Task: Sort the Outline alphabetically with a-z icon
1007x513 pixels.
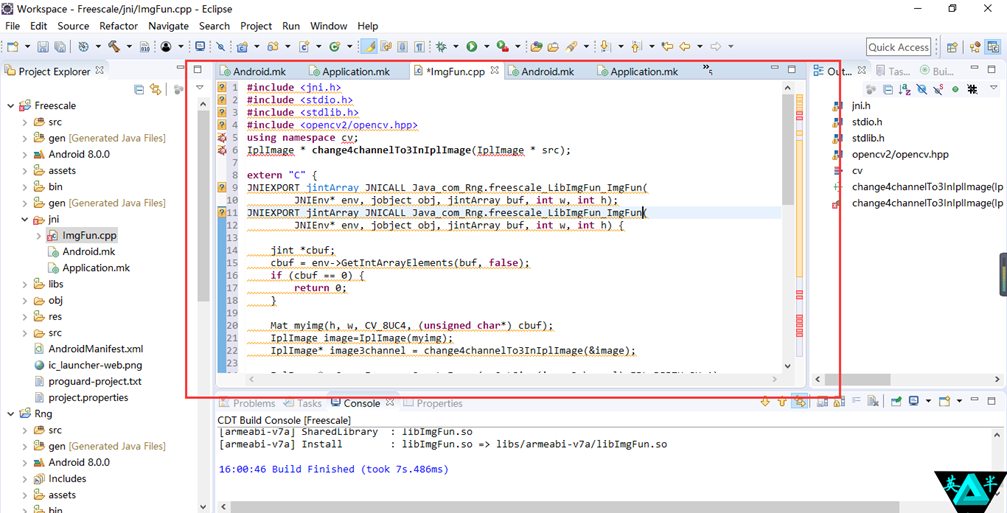Action: click(905, 90)
